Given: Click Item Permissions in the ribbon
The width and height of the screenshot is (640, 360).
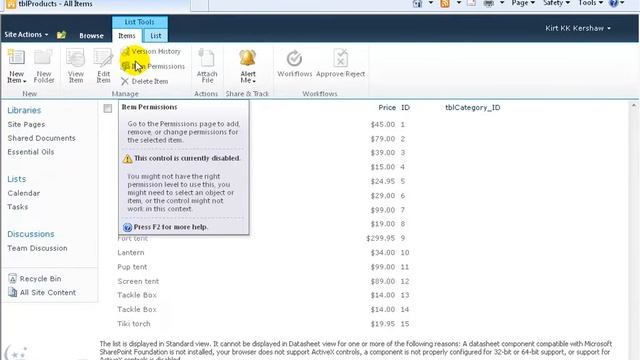Looking at the screenshot, I should coord(153,66).
